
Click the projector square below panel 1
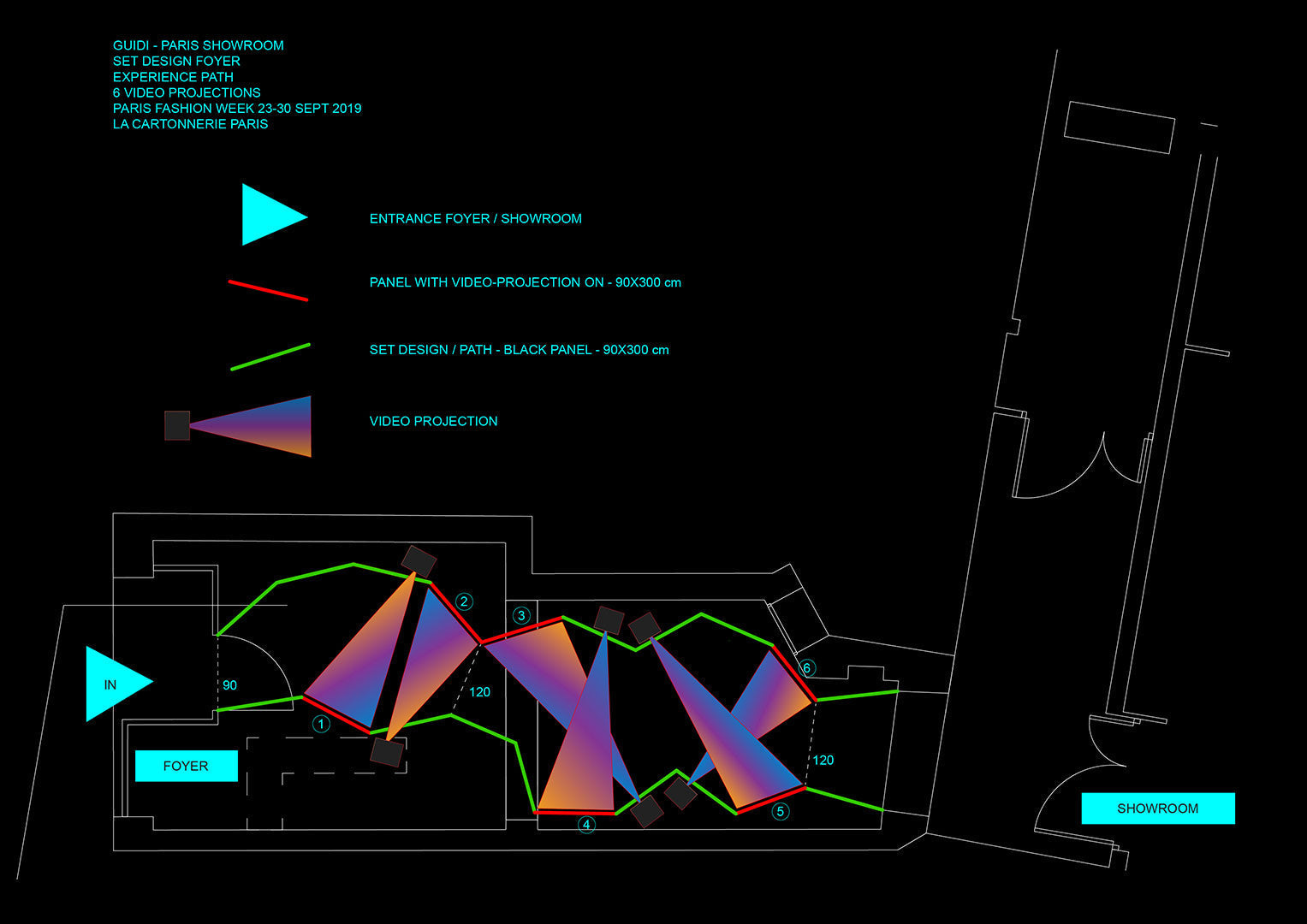coord(387,751)
